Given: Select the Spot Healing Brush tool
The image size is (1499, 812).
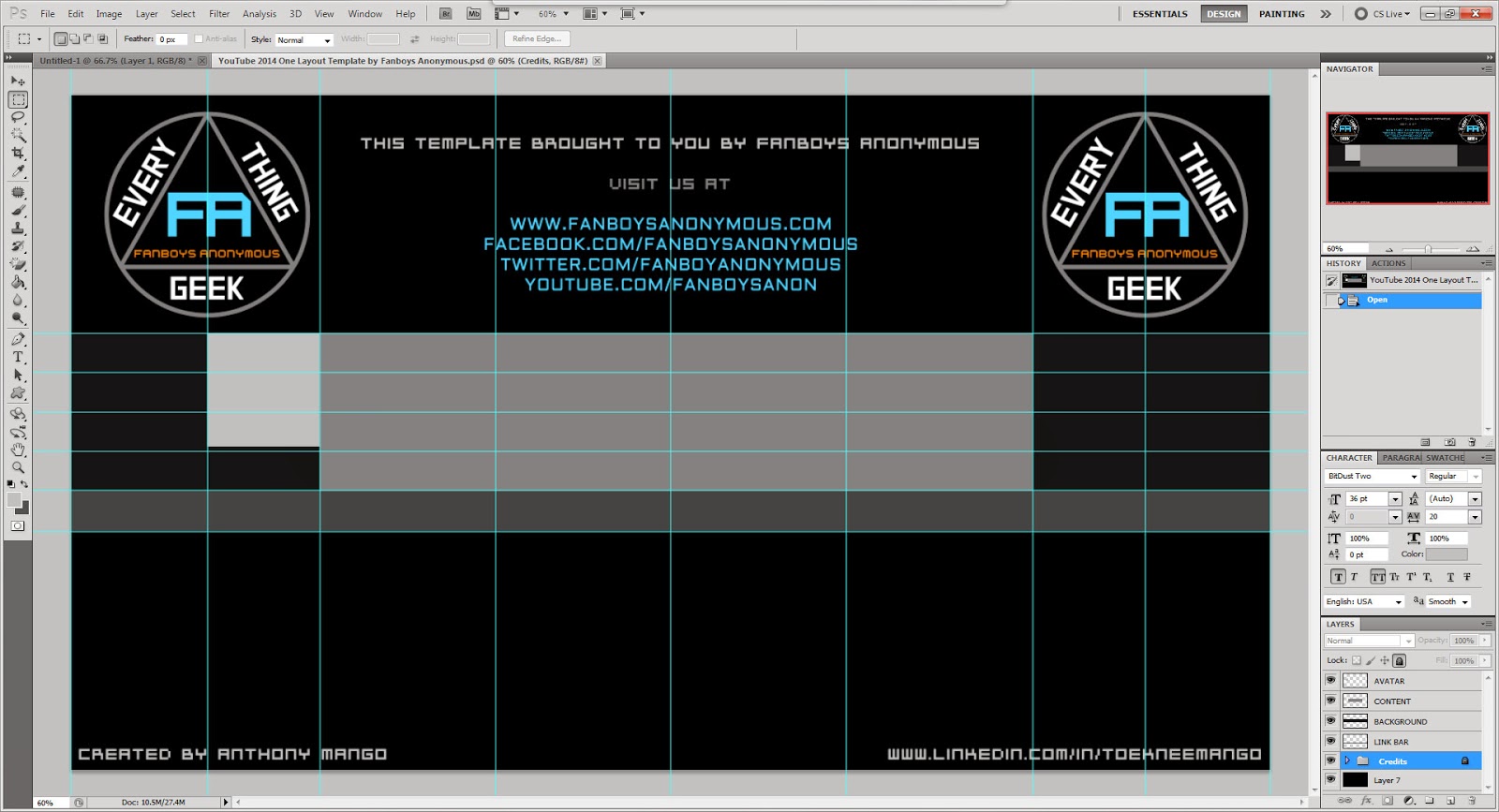Looking at the screenshot, I should tap(18, 192).
